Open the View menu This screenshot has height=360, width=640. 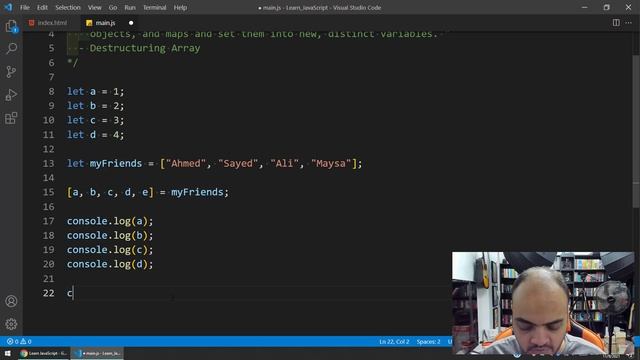coord(94,7)
